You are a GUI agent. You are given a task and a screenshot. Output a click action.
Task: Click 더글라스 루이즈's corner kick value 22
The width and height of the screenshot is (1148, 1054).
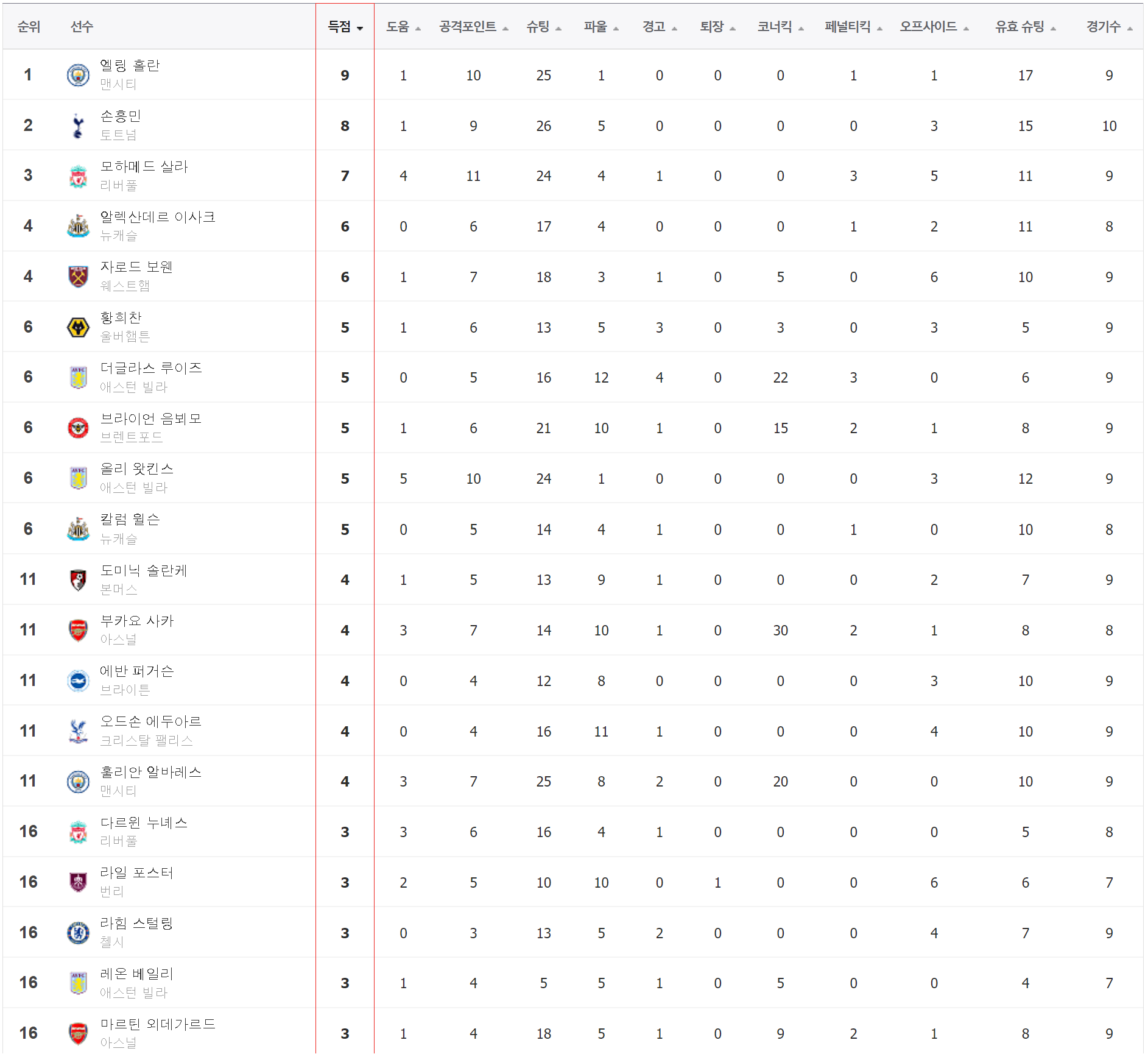click(x=781, y=378)
